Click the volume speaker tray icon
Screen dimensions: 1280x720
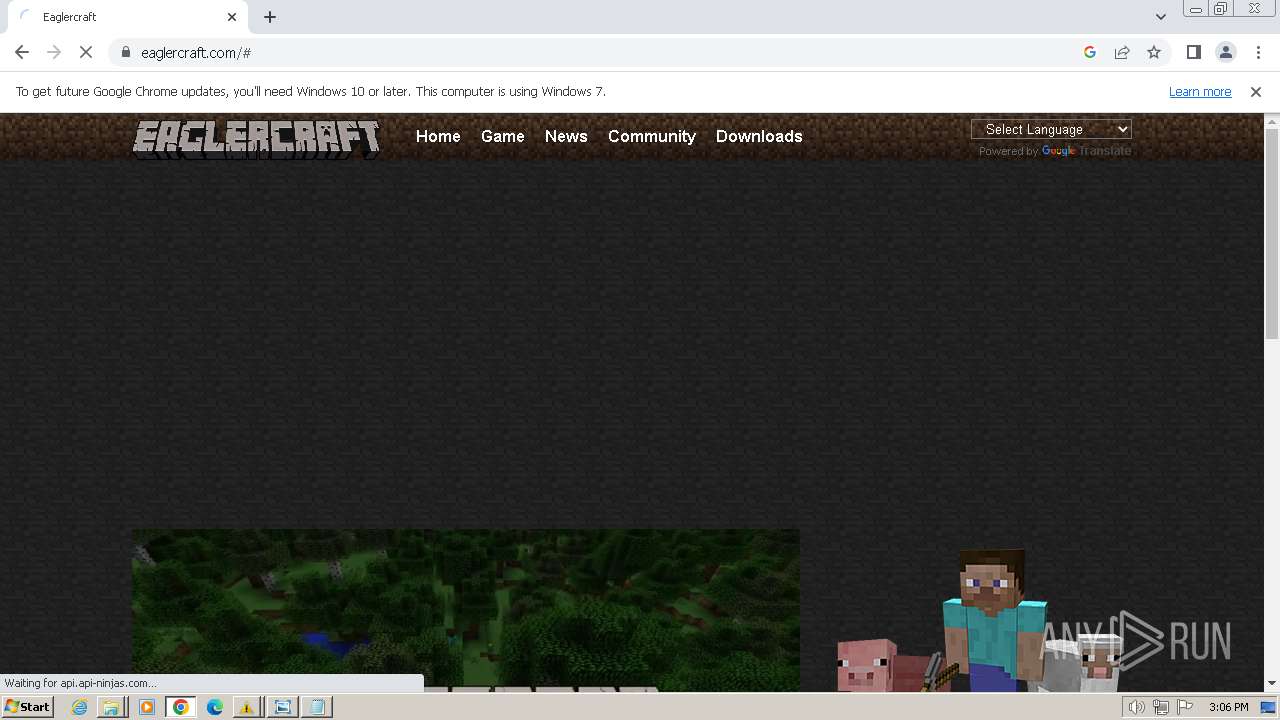(x=1136, y=707)
